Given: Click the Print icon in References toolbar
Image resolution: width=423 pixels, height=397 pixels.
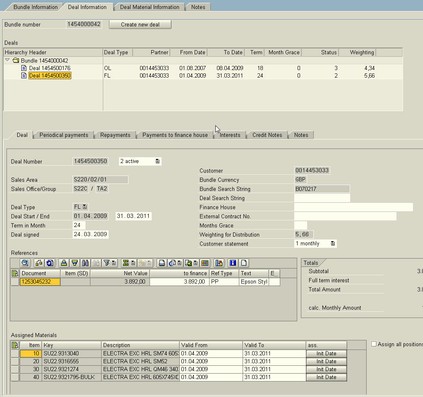Looking at the screenshot, I should (x=162, y=263).
